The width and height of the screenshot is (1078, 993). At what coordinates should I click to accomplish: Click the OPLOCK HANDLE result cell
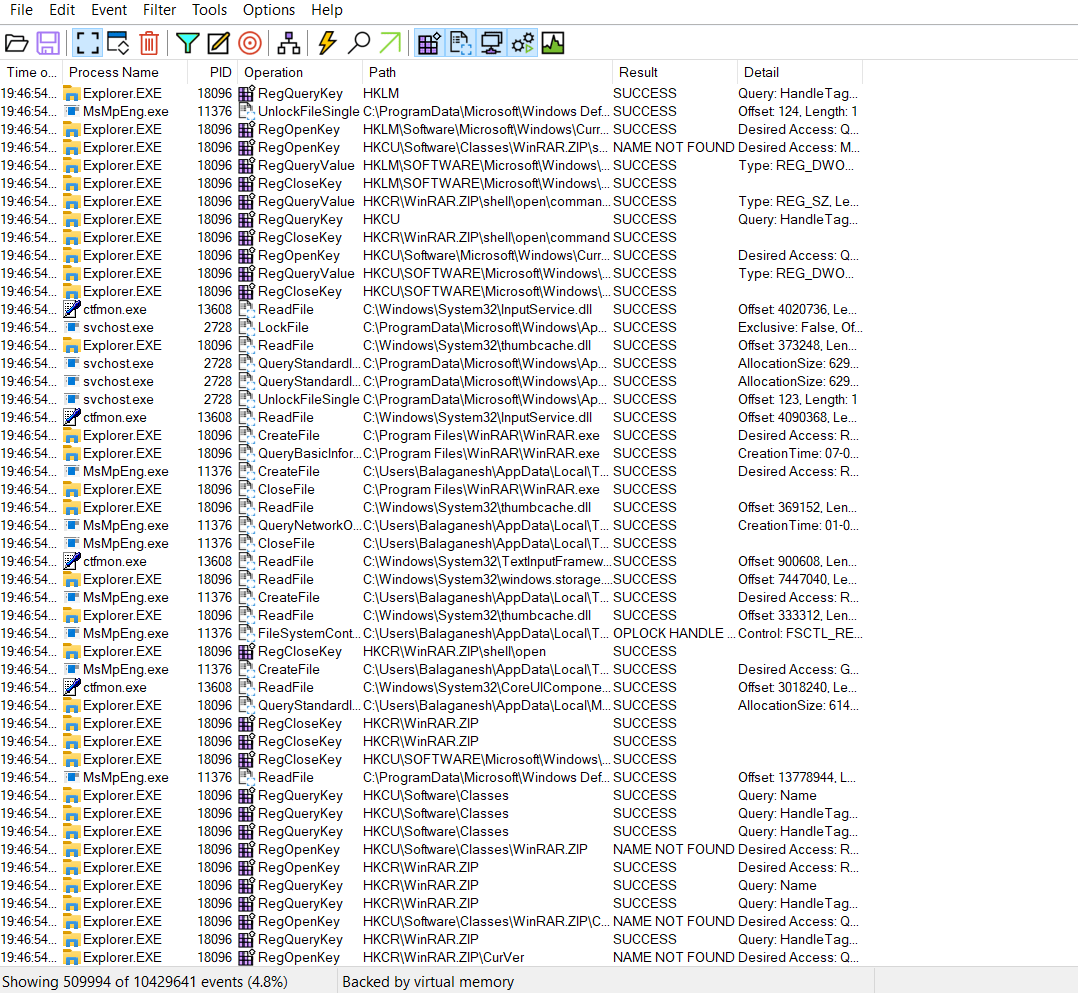(674, 633)
